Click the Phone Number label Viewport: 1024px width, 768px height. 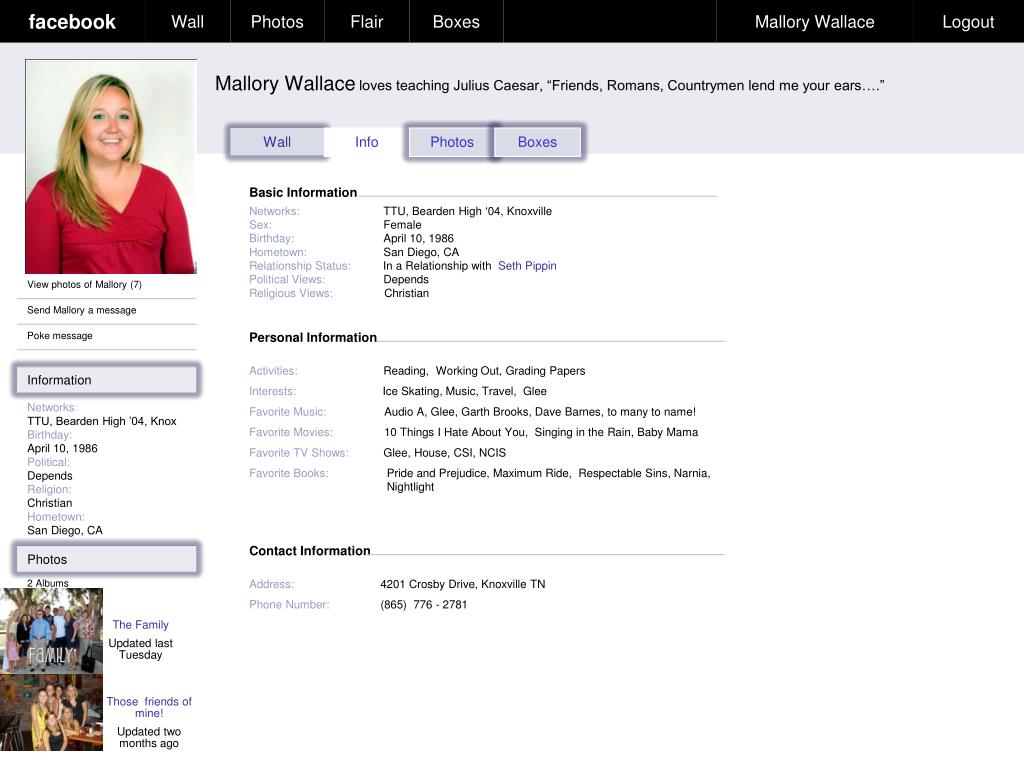289,605
